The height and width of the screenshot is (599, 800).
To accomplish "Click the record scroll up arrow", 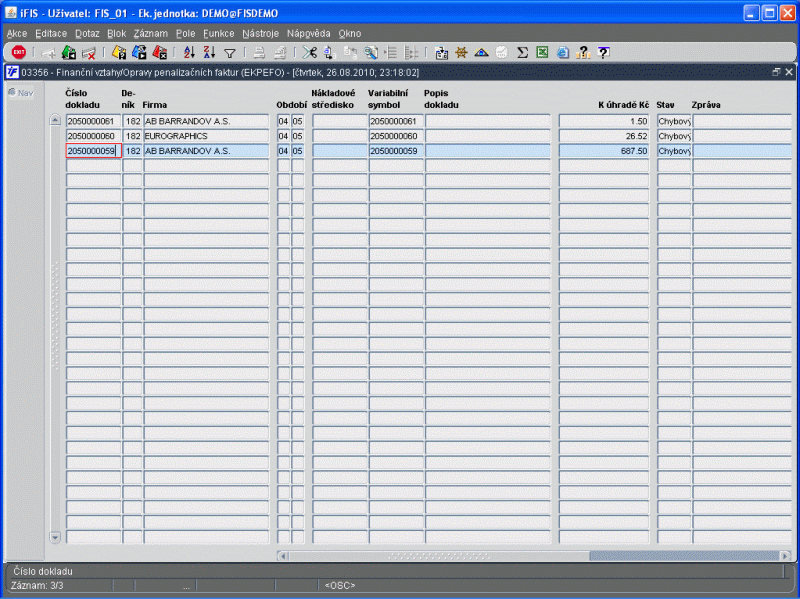I will (55, 120).
